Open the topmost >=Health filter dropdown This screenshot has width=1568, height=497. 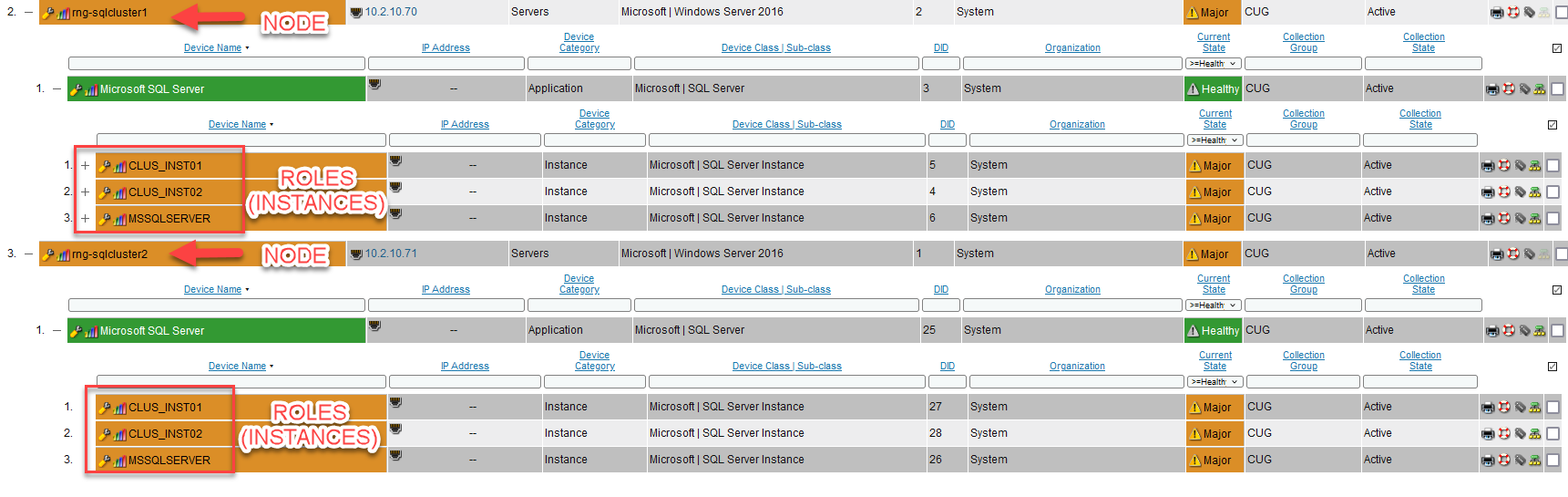(1213, 64)
